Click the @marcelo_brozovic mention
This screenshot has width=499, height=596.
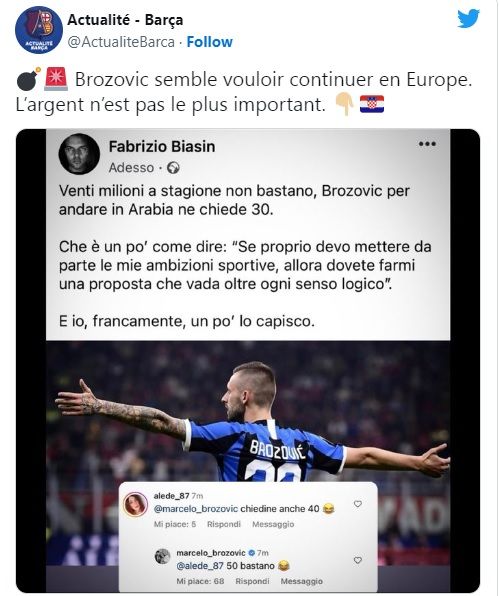[196, 509]
